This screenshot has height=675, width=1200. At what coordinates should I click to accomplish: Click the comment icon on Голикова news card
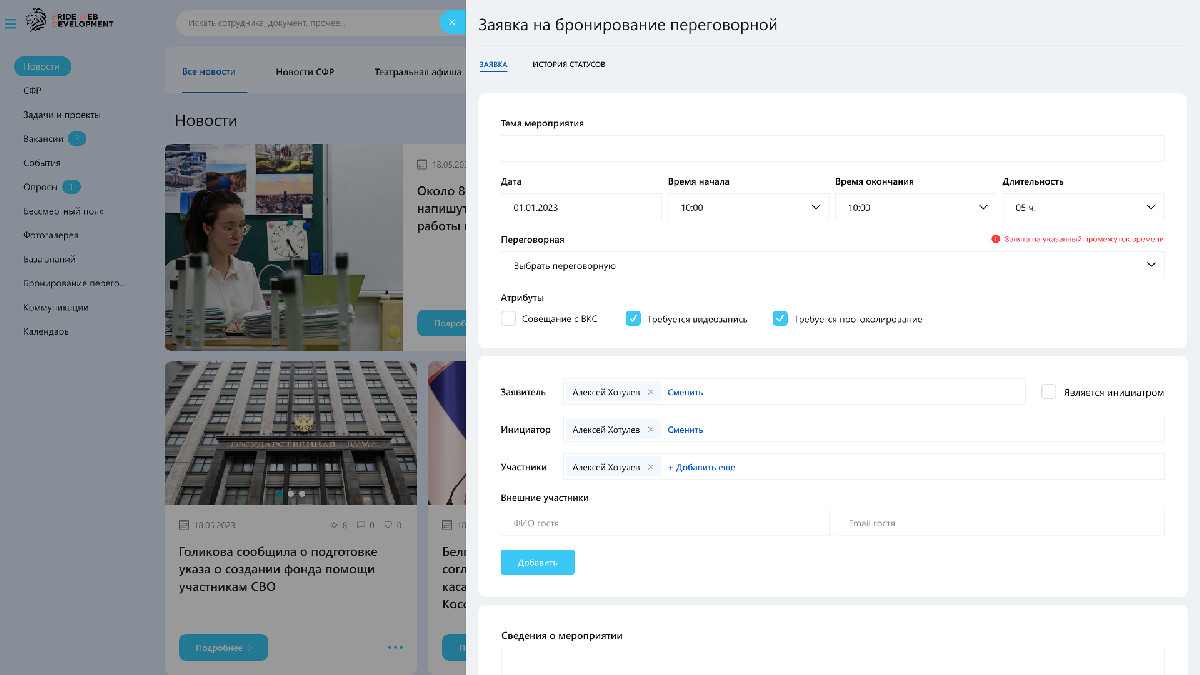point(361,525)
